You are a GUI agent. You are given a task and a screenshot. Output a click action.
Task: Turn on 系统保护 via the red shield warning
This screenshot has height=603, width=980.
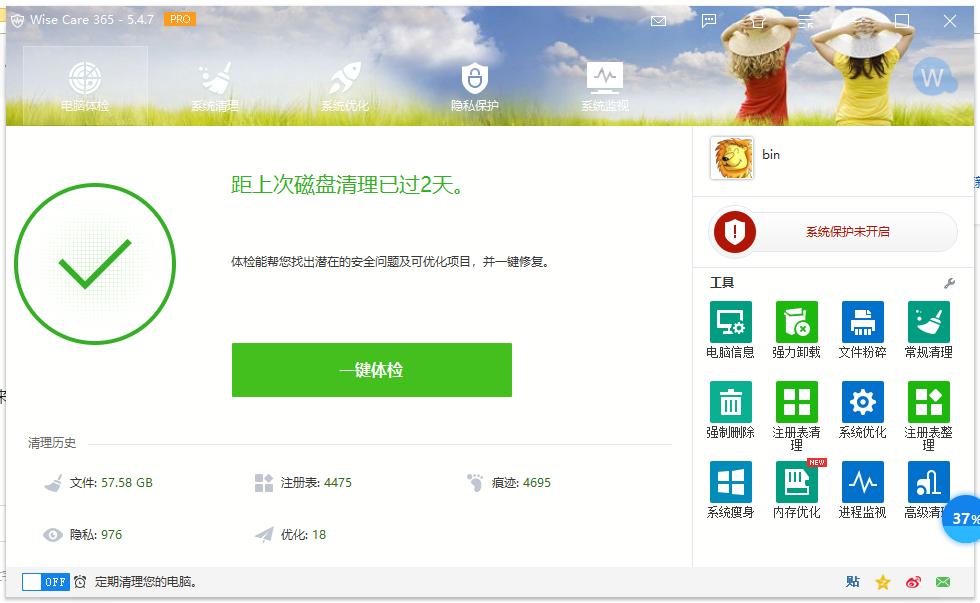pyautogui.click(x=830, y=231)
